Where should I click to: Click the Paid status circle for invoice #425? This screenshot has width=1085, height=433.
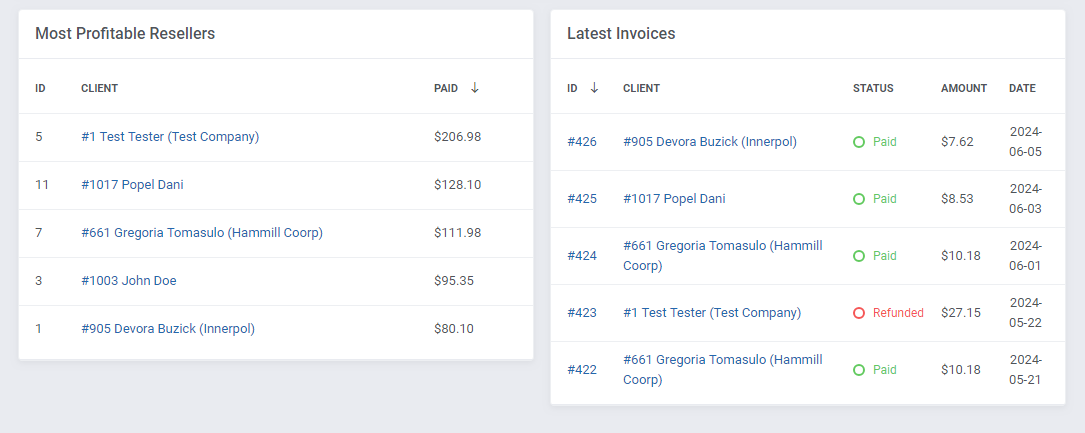(859, 199)
